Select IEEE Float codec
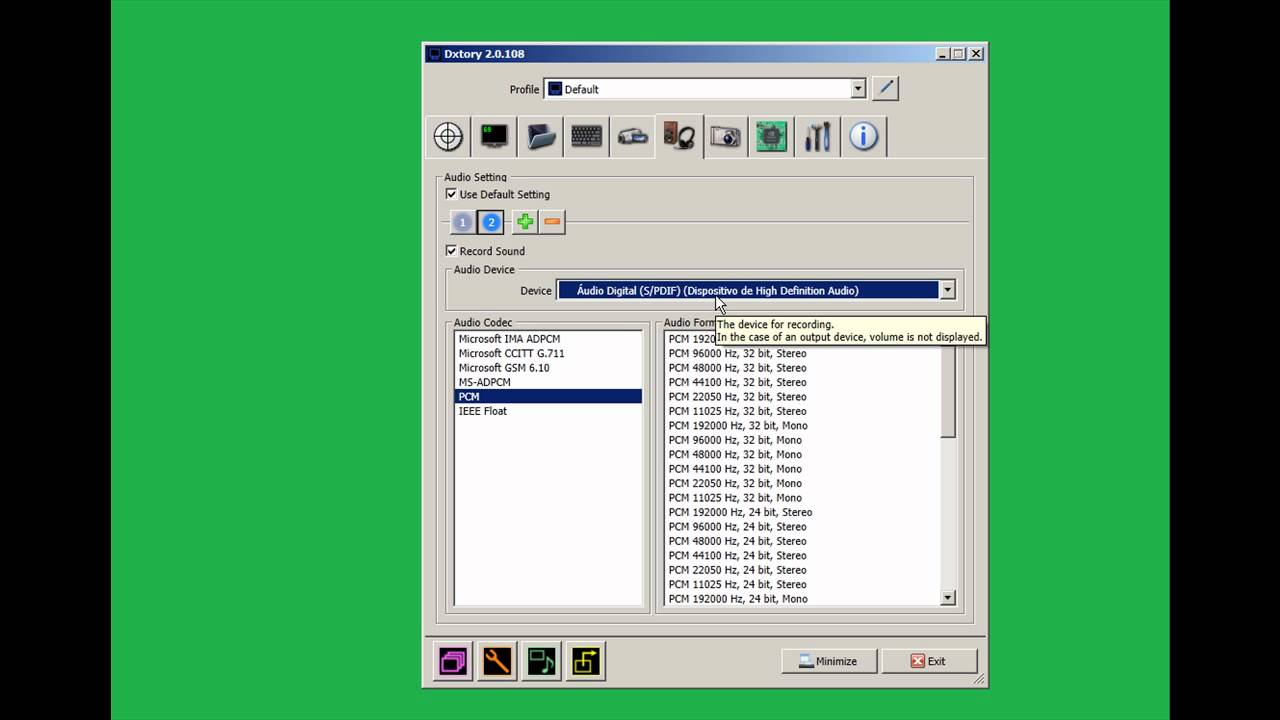This screenshot has width=1280, height=720. click(x=548, y=411)
